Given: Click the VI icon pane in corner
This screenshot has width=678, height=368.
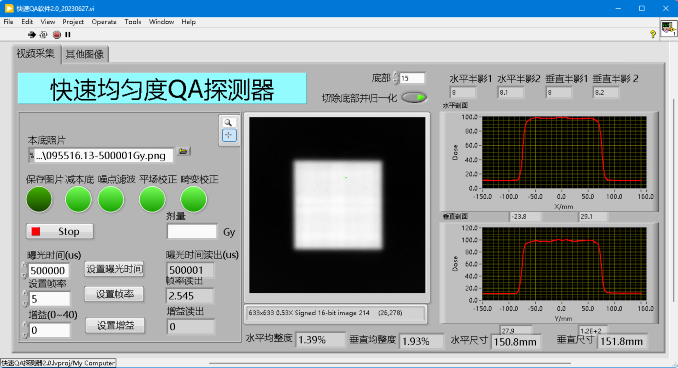Looking at the screenshot, I should (x=668, y=29).
